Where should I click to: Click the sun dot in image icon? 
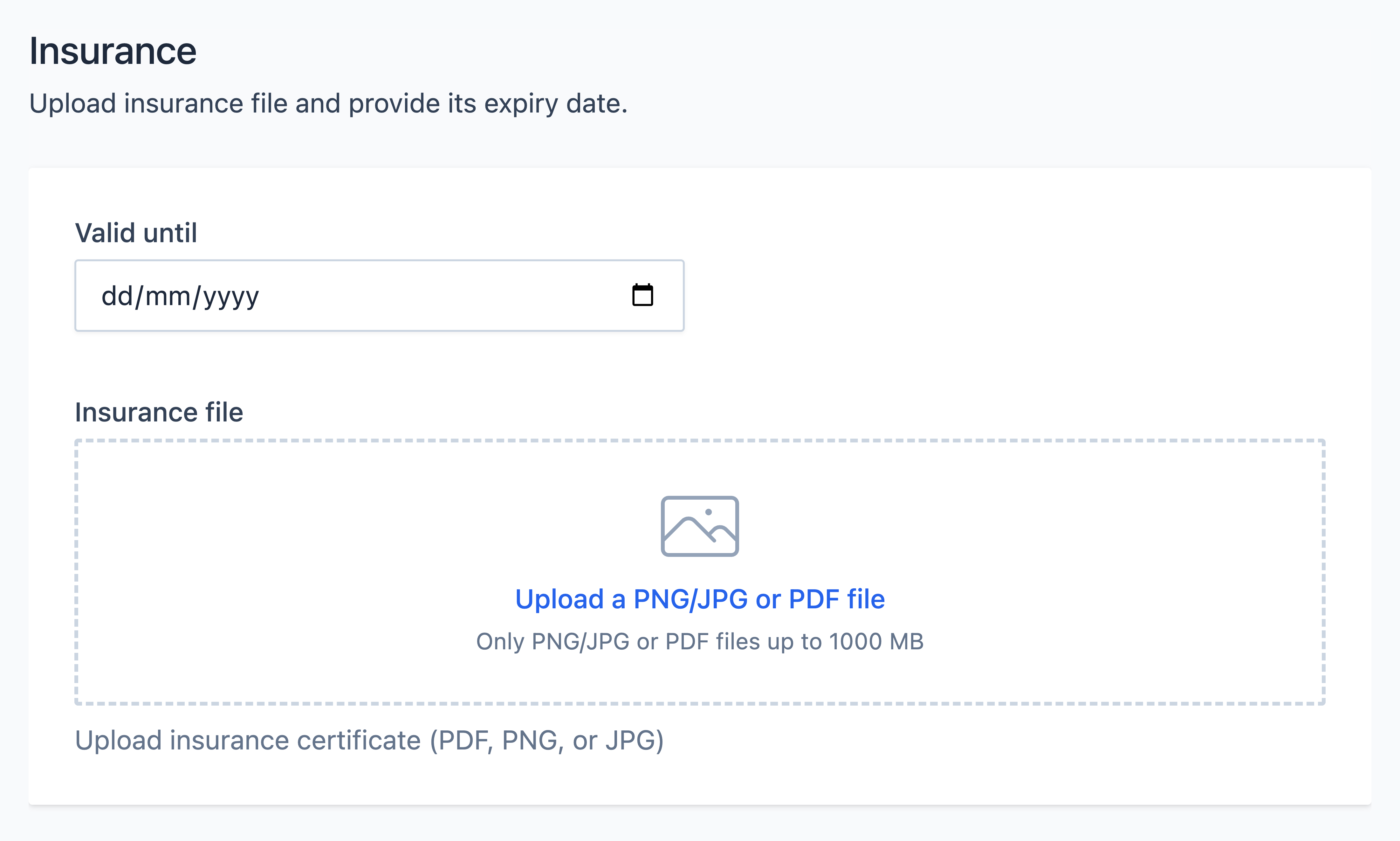coord(708,512)
